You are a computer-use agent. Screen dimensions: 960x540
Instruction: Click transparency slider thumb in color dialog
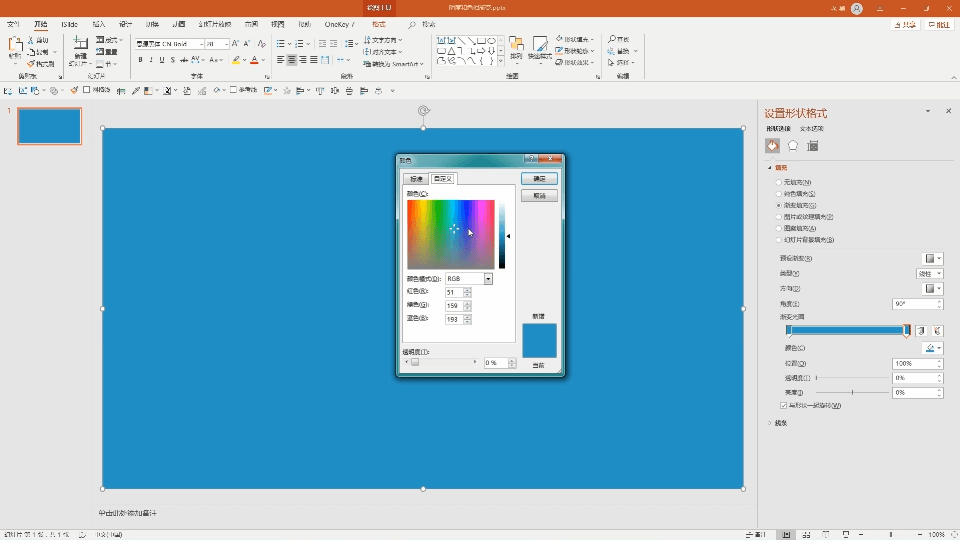click(x=415, y=362)
